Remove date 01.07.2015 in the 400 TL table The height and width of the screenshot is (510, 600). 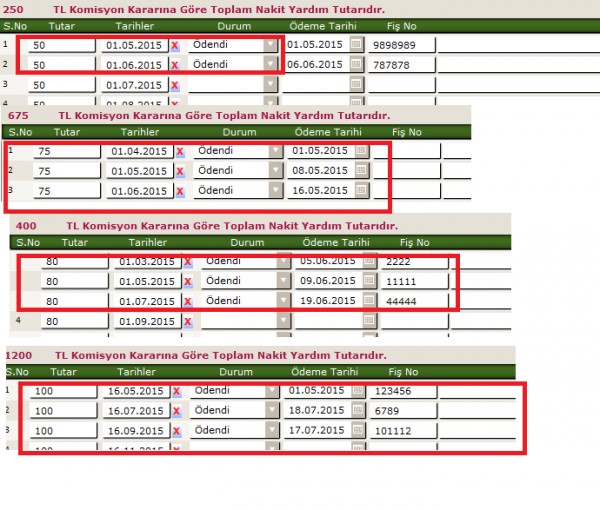(188, 302)
